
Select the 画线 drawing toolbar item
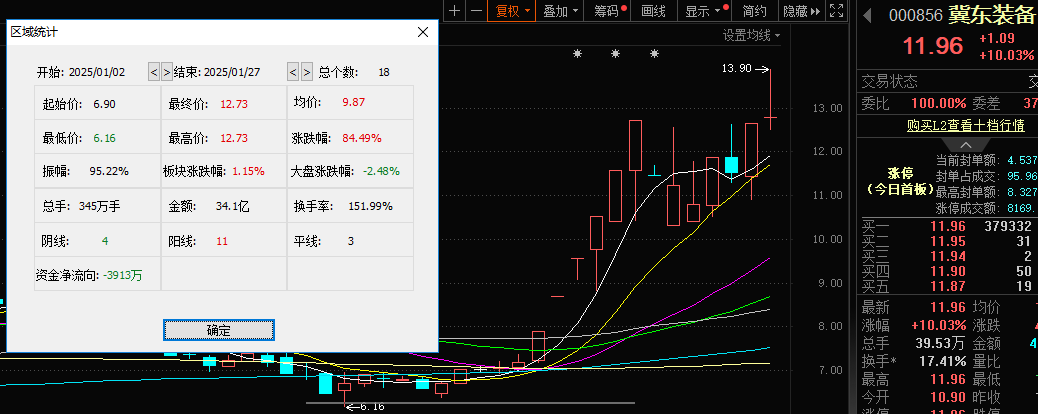tap(653, 11)
